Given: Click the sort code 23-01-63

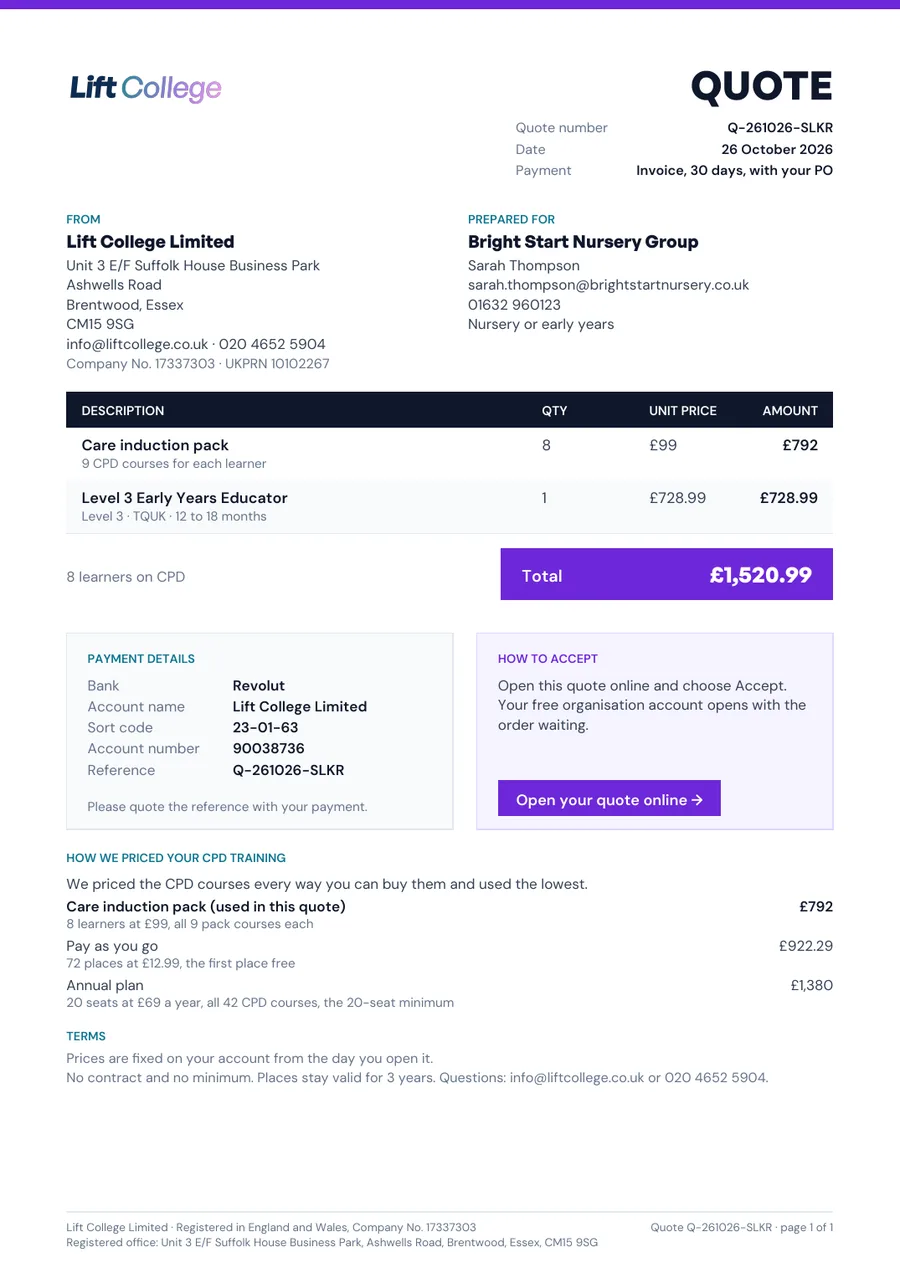Looking at the screenshot, I should click(x=265, y=727).
